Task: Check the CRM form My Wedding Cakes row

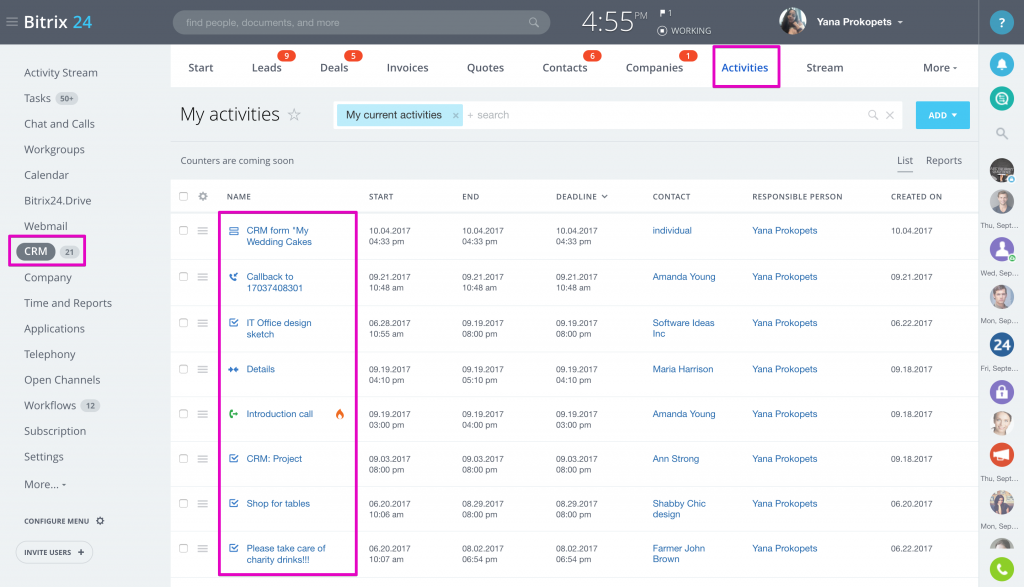Action: [x=184, y=230]
